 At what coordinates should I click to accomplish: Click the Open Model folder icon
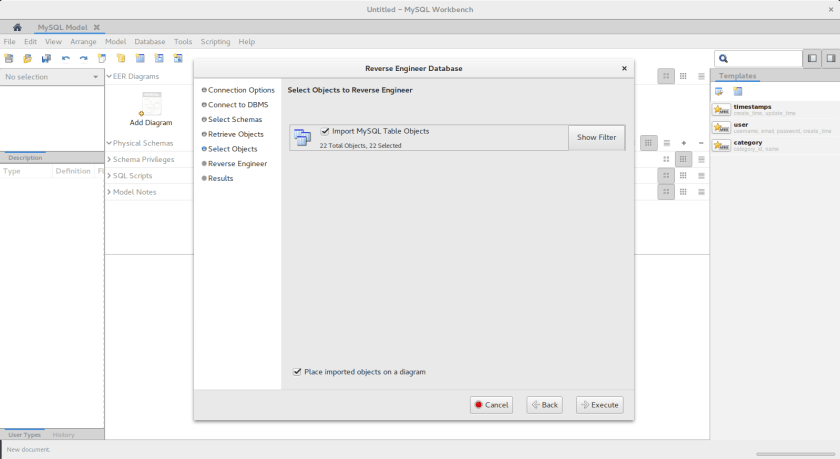pyautogui.click(x=27, y=58)
